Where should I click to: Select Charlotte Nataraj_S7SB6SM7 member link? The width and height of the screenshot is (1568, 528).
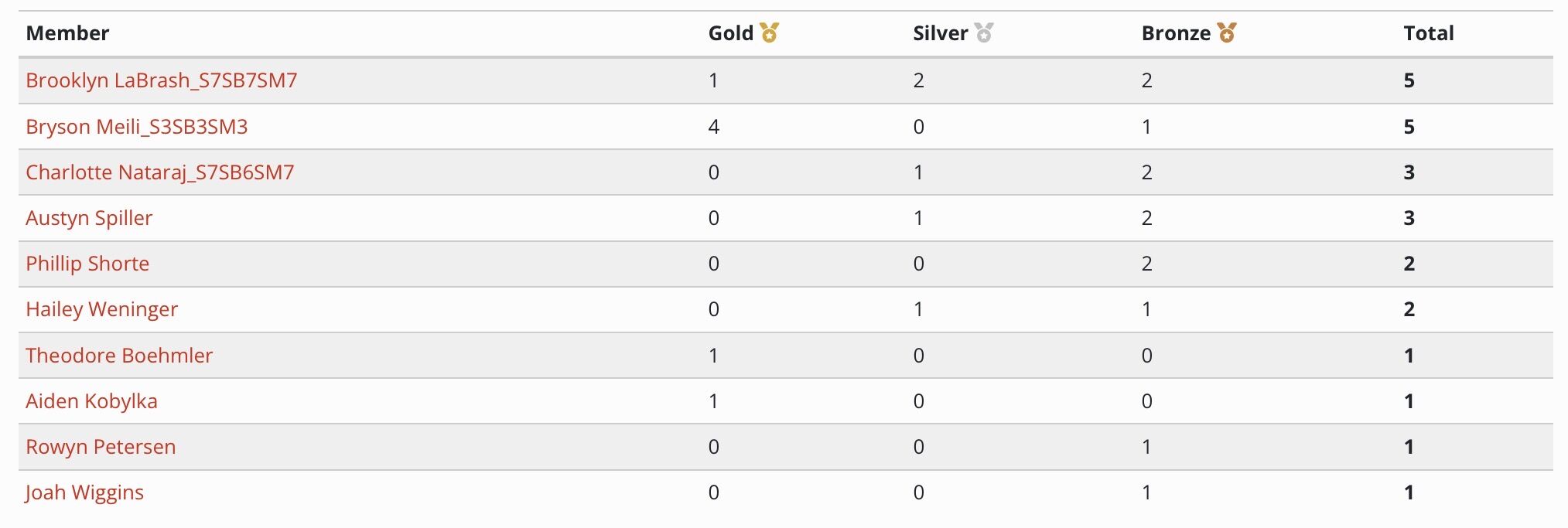coord(160,172)
